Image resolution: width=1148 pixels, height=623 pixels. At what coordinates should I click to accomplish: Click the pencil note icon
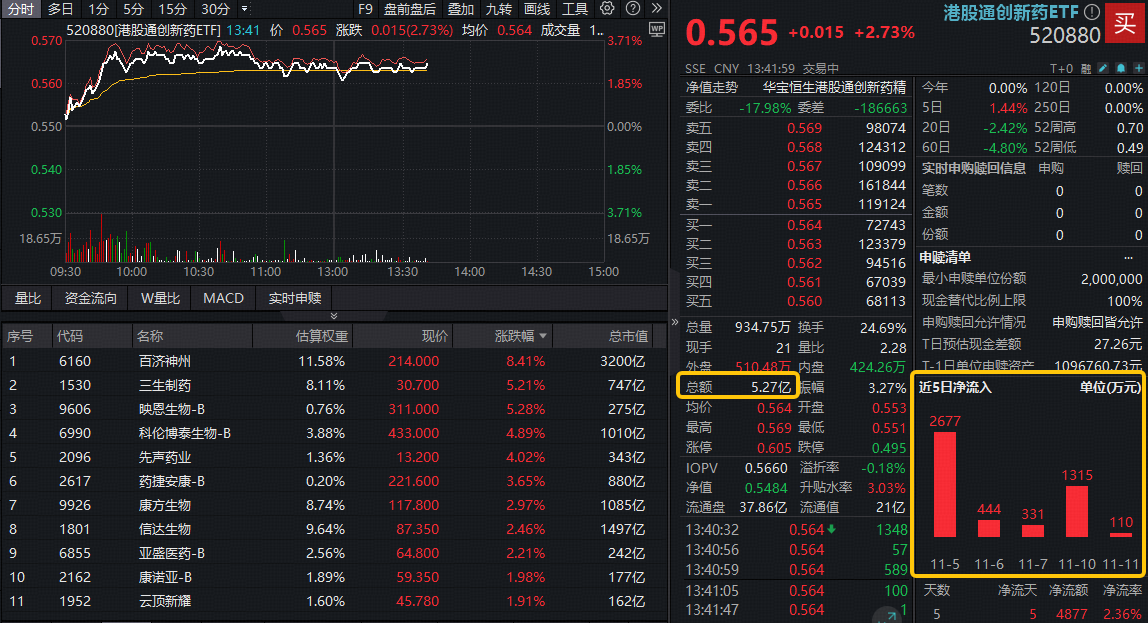[1103, 68]
